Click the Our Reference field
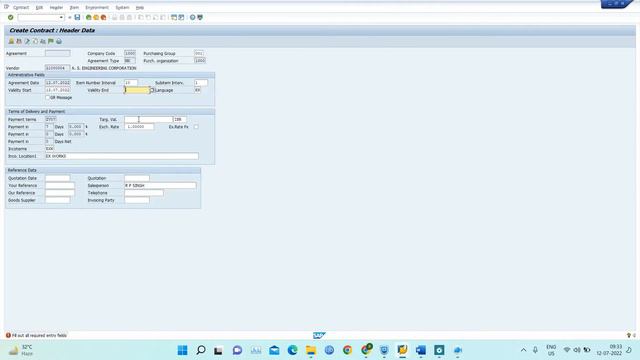This screenshot has width=640, height=360. click(60, 193)
